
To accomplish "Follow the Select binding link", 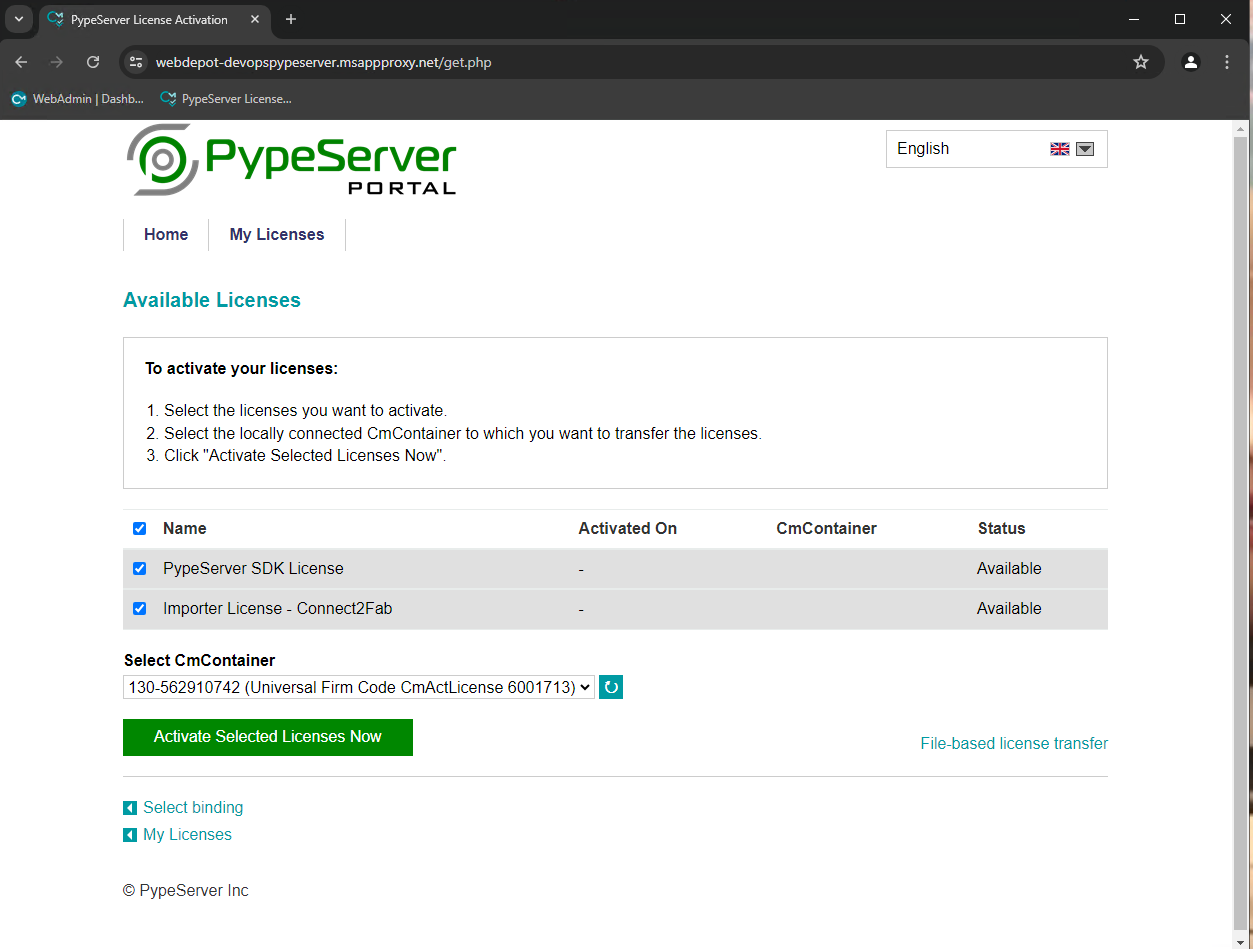I will point(193,808).
